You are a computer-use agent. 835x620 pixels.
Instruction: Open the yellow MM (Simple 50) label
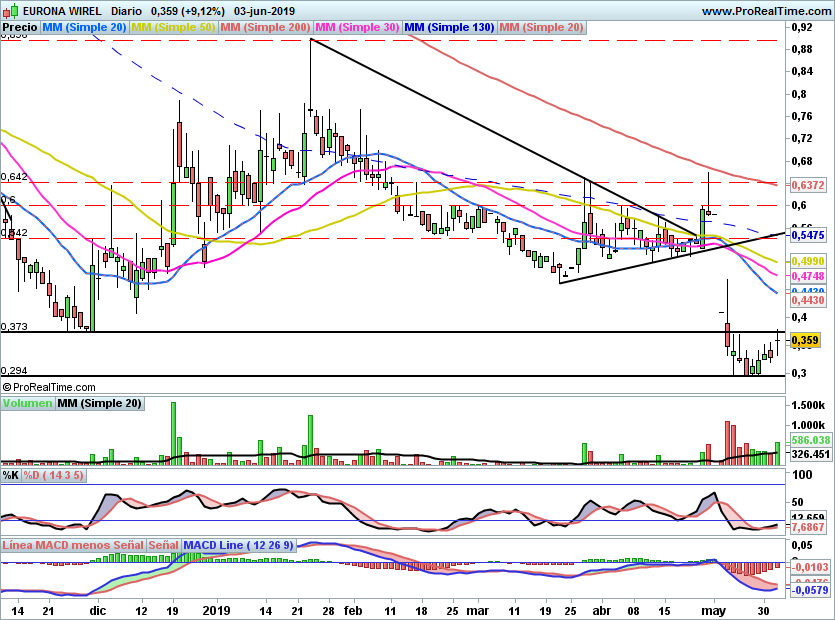(173, 27)
